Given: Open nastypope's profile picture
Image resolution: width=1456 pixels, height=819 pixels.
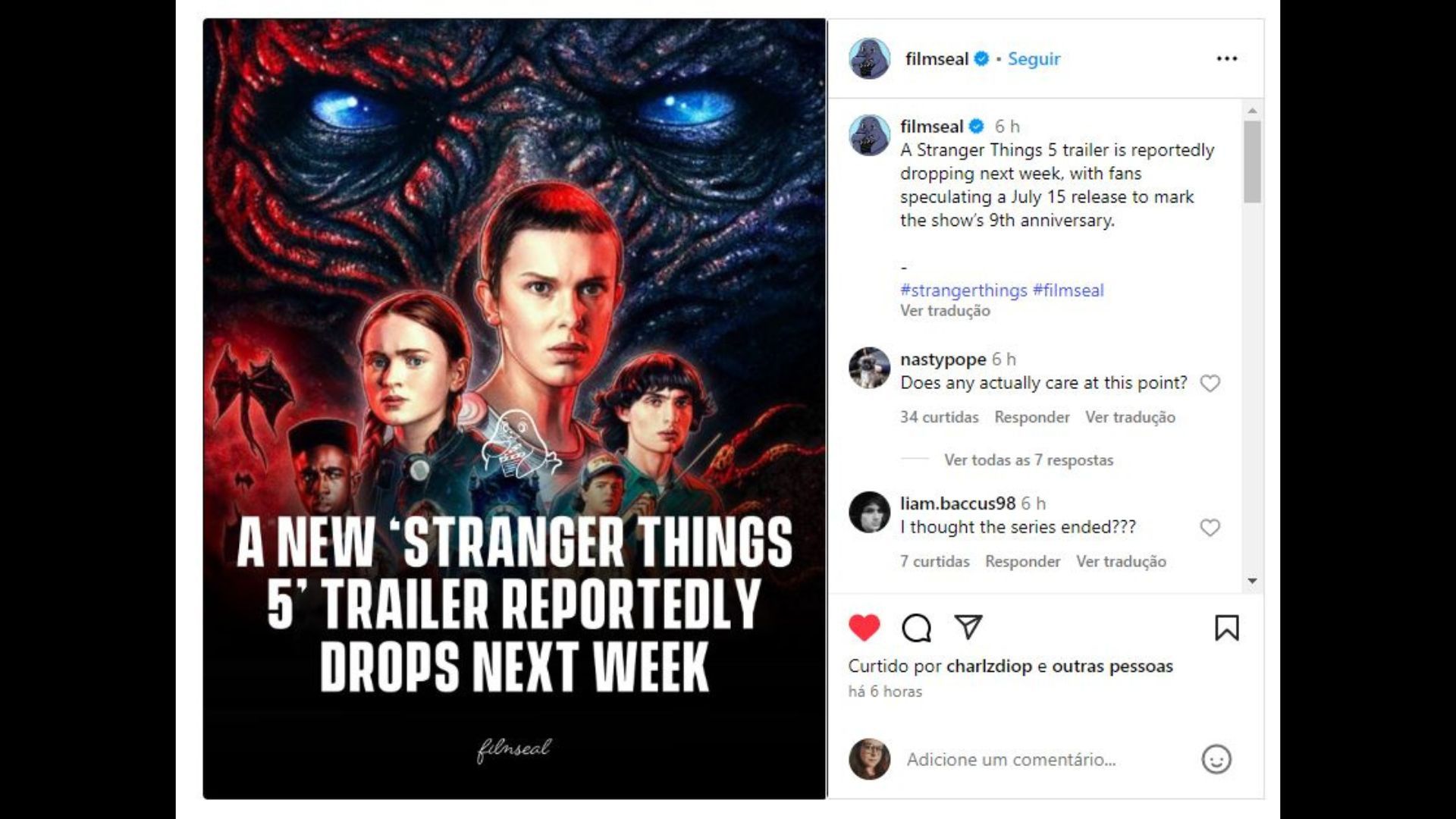Looking at the screenshot, I should [x=869, y=368].
